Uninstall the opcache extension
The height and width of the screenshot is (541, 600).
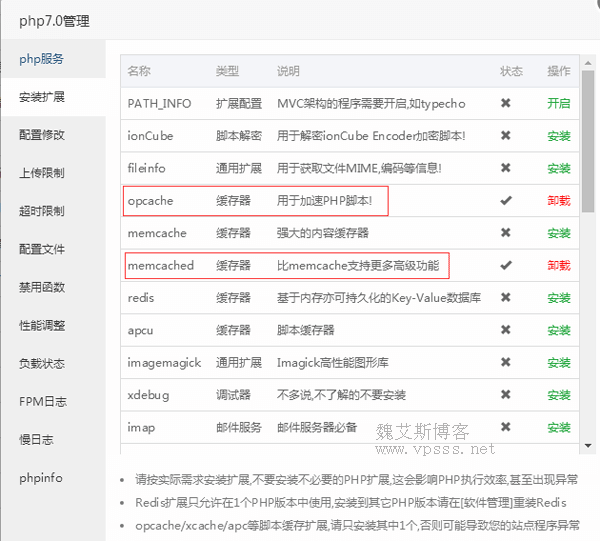click(559, 200)
